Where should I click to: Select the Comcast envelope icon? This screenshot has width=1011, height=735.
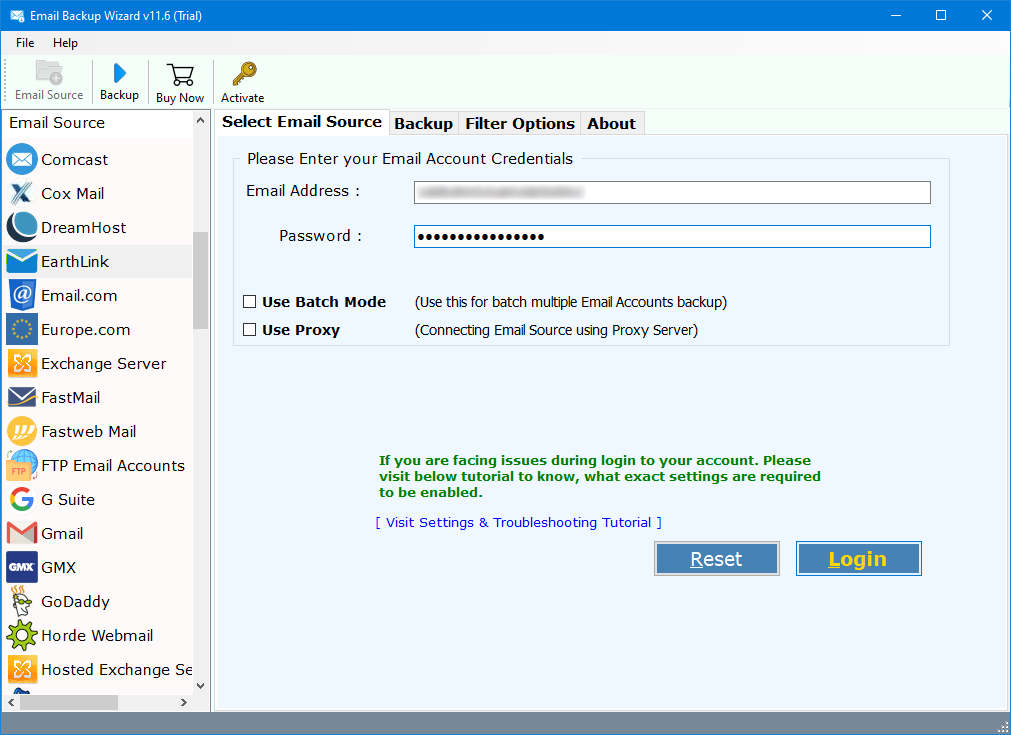22,159
